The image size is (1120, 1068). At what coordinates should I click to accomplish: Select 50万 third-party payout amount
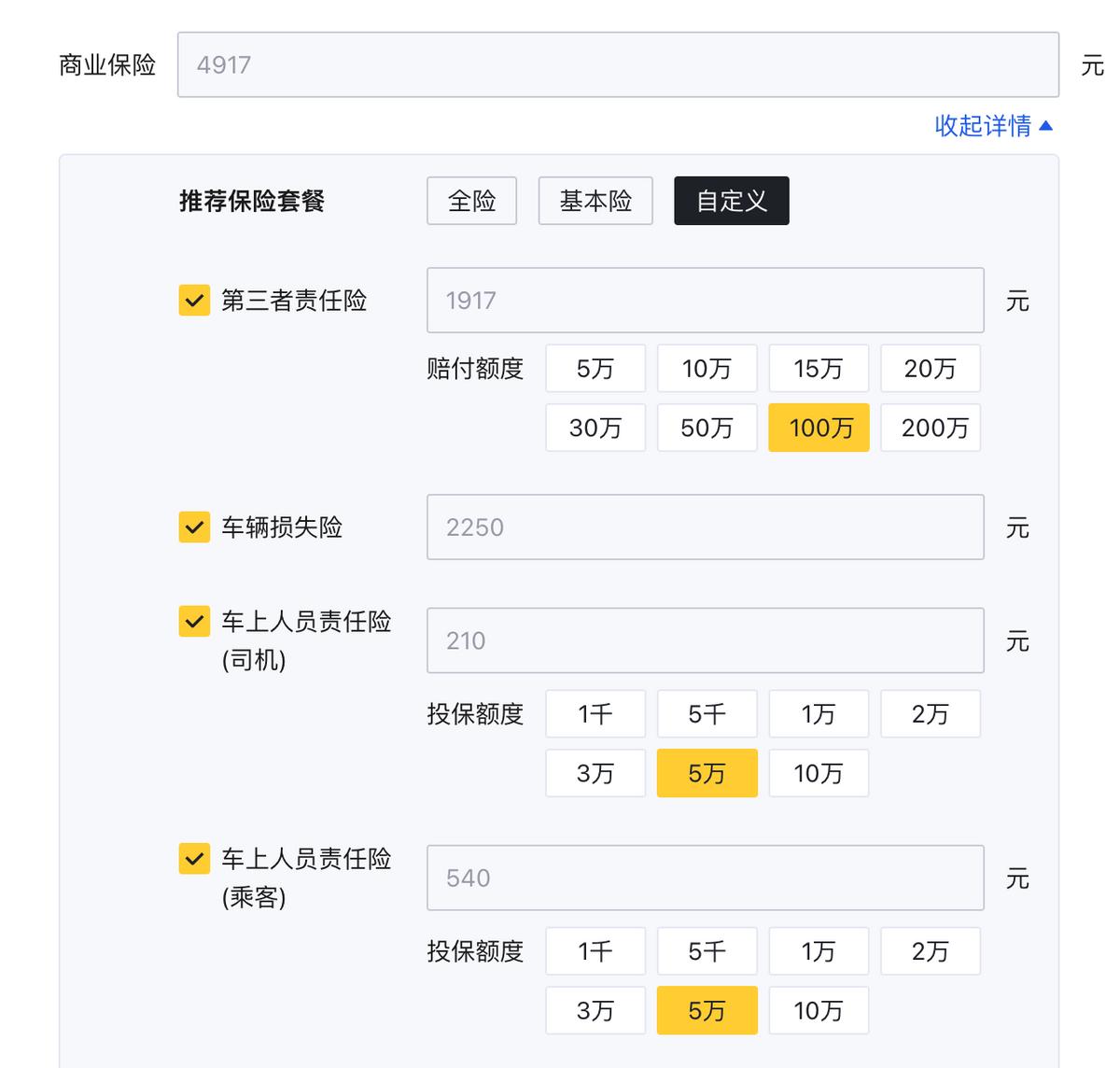pyautogui.click(x=707, y=428)
